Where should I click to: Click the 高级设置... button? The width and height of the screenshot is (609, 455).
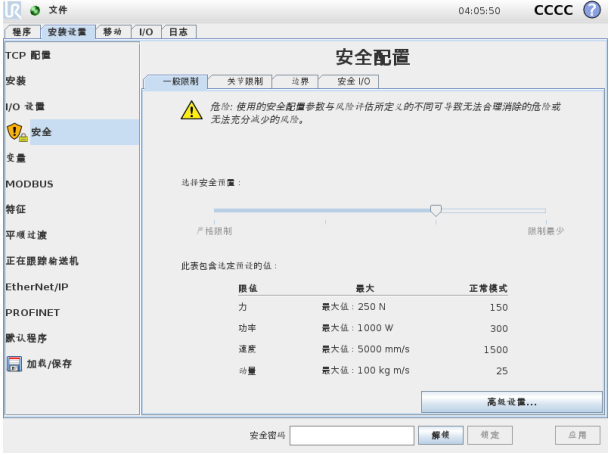point(511,402)
